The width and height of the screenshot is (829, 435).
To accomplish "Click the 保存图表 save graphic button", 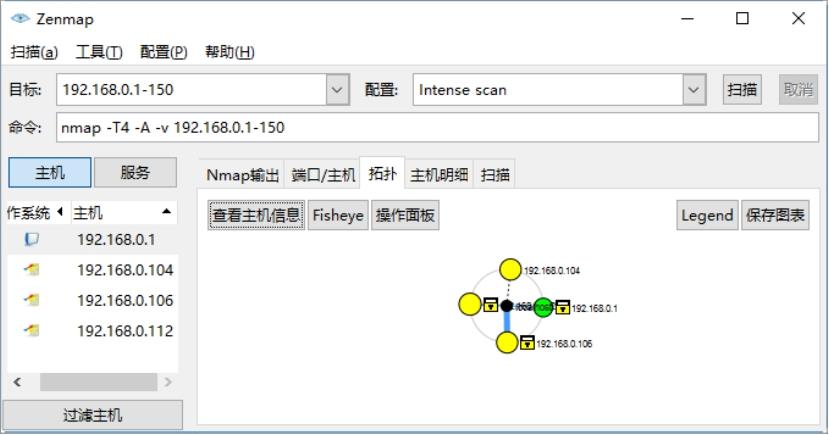I will [775, 215].
